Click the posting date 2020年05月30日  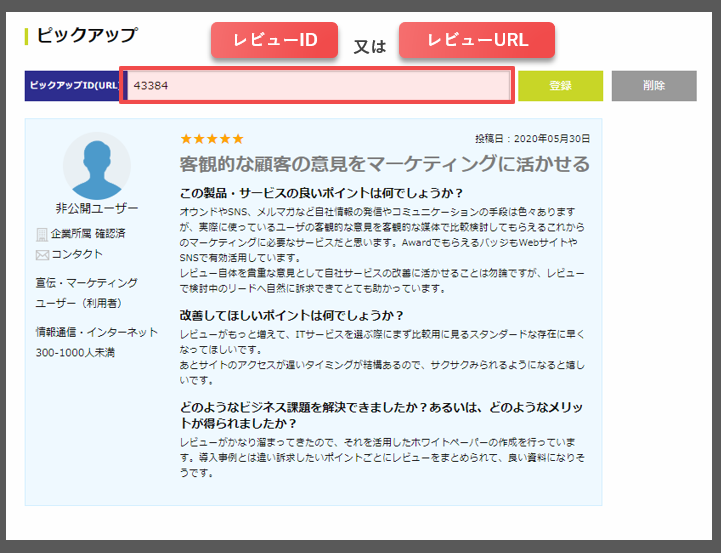point(551,139)
